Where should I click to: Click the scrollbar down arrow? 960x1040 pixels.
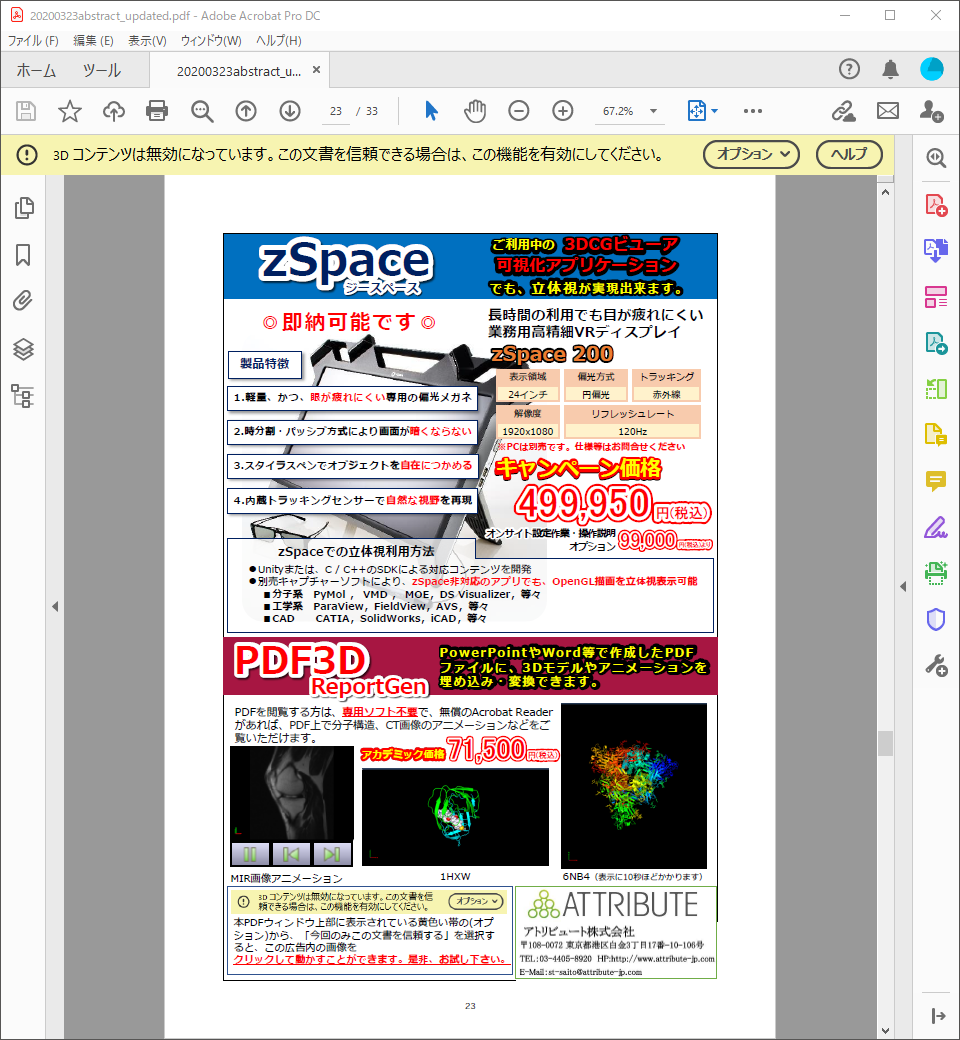click(x=885, y=1031)
